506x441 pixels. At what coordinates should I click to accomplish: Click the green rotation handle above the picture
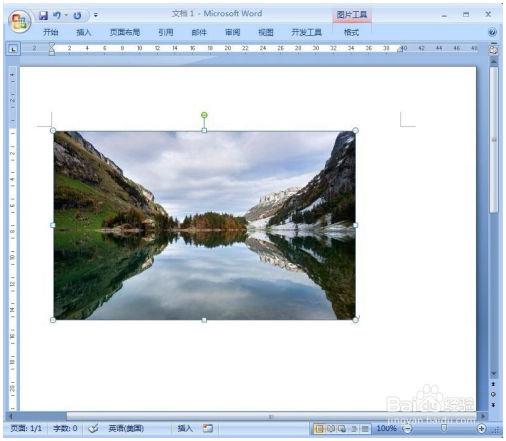point(204,115)
